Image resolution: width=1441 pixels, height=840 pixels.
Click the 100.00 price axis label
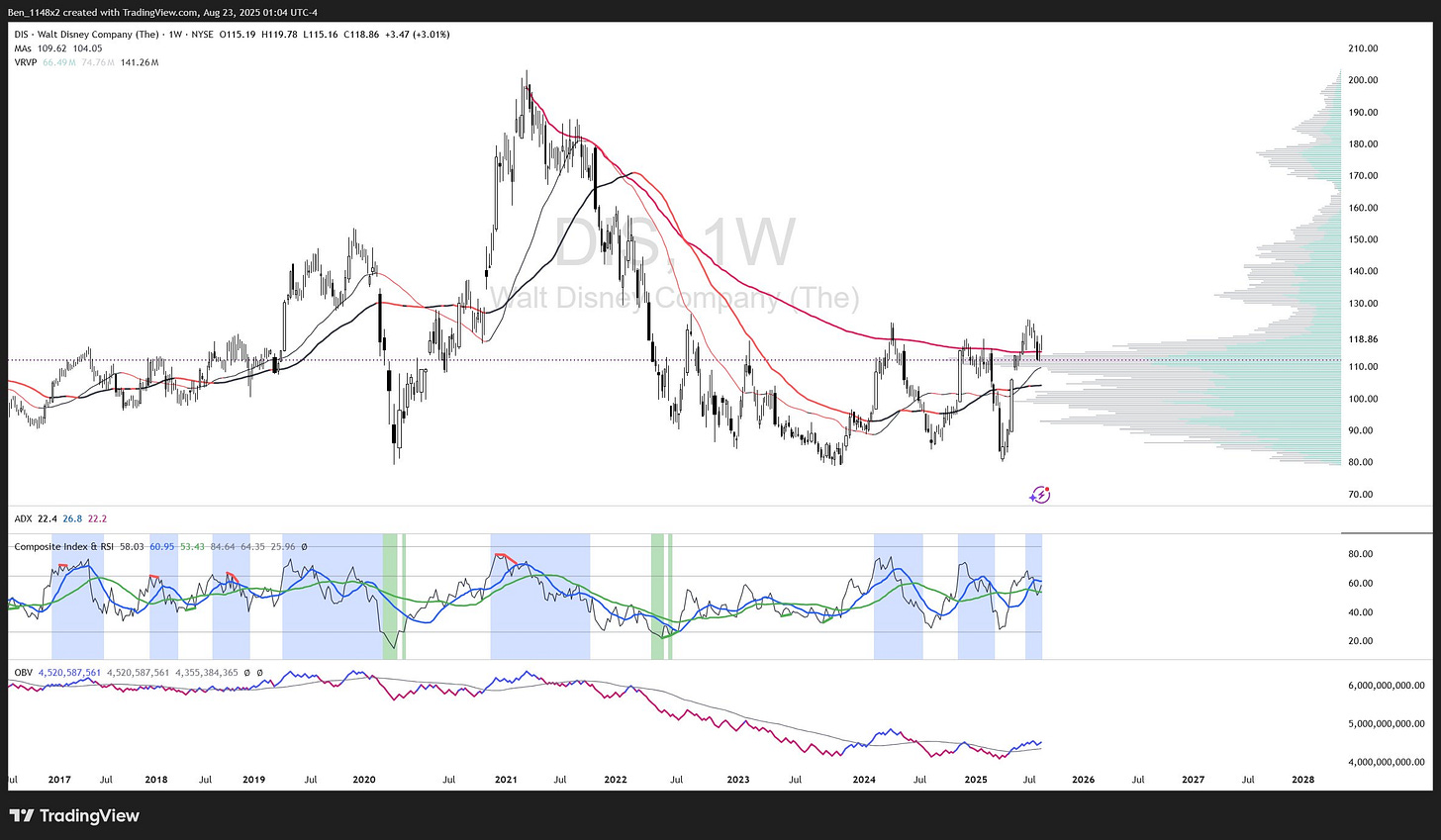point(1364,399)
